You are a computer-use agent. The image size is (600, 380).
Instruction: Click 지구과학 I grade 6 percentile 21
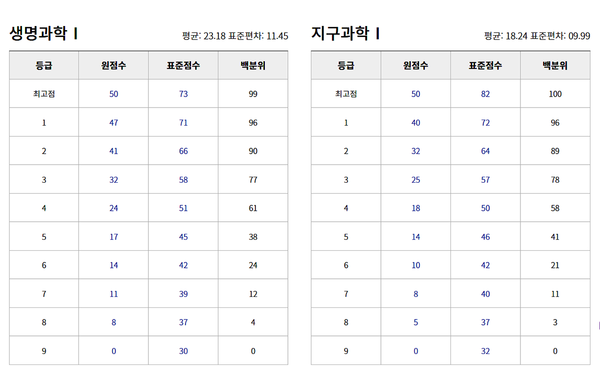pyautogui.click(x=555, y=265)
